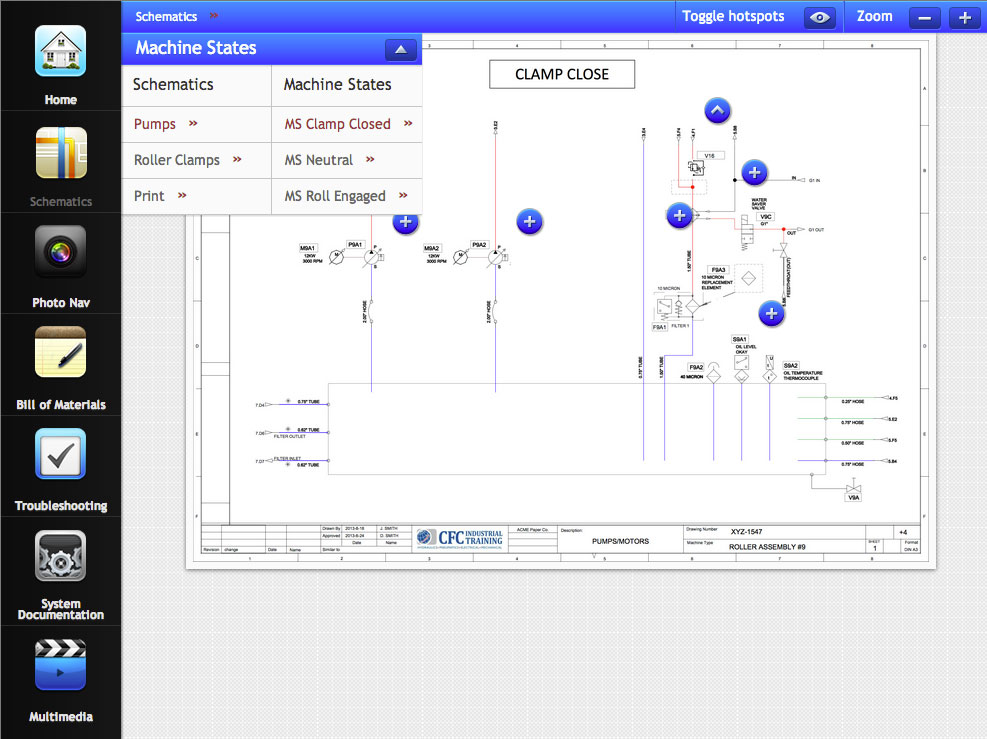This screenshot has height=739, width=987.
Task: Open Troubleshooting checkmark icon
Action: (60, 454)
